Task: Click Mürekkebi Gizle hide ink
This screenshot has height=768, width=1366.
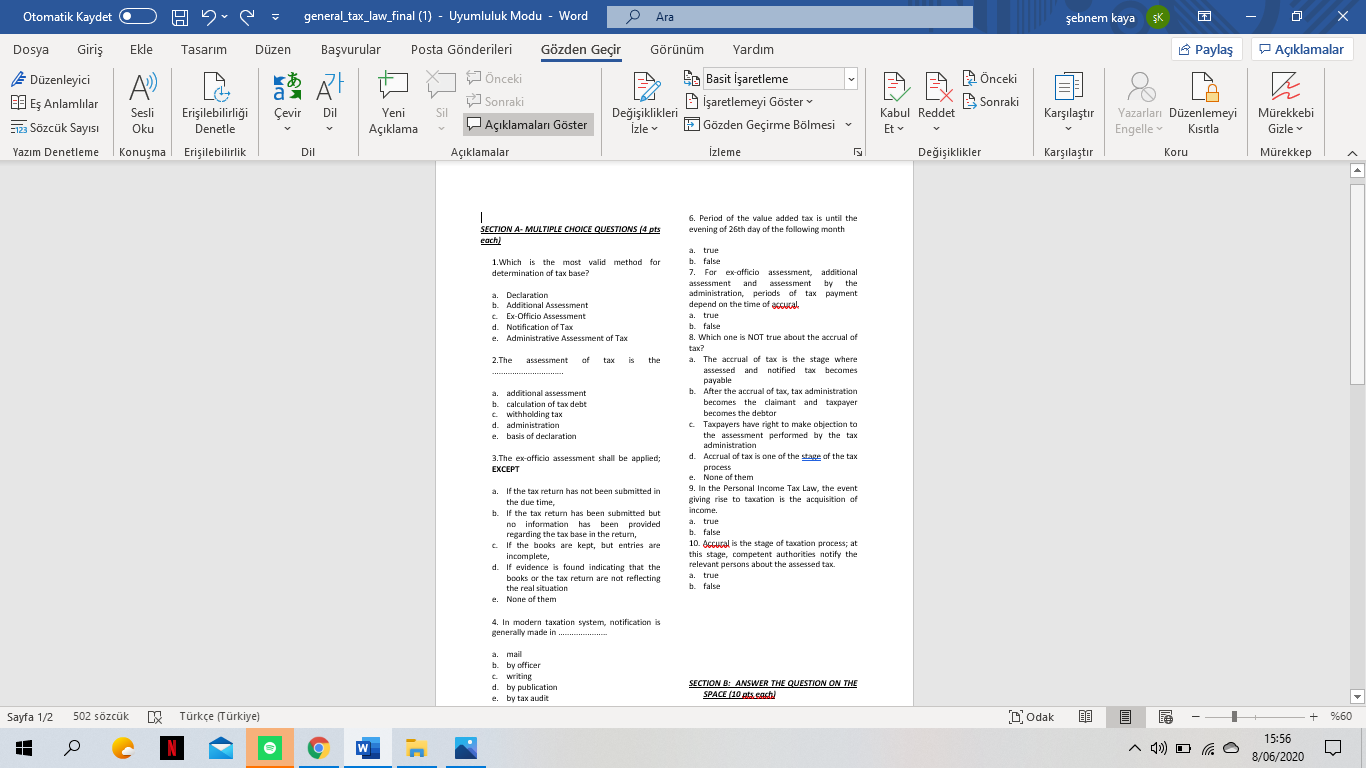Action: (1286, 104)
